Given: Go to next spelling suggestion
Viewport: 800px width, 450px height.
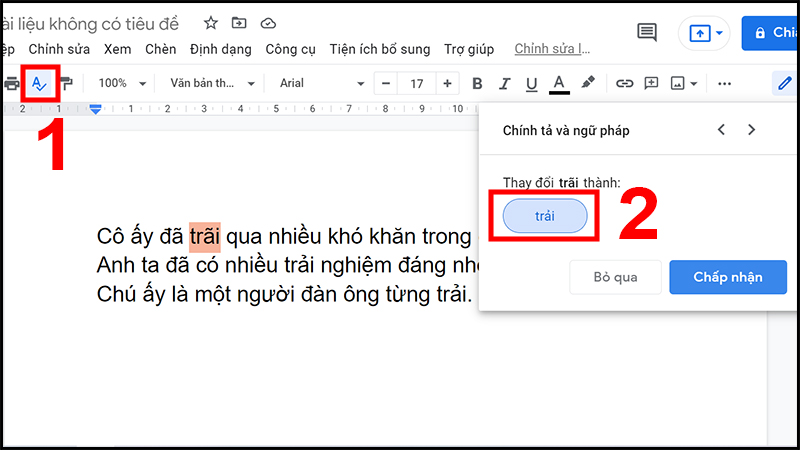Looking at the screenshot, I should tap(752, 130).
